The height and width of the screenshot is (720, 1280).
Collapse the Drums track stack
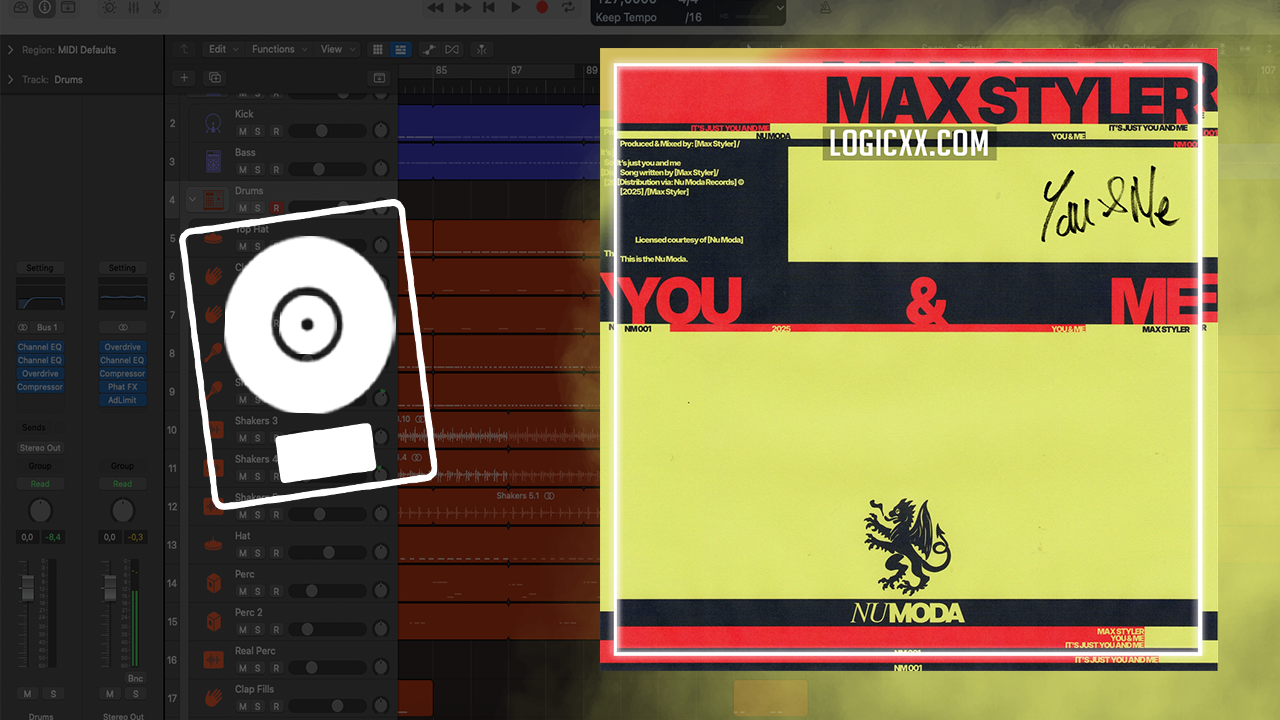click(x=193, y=200)
